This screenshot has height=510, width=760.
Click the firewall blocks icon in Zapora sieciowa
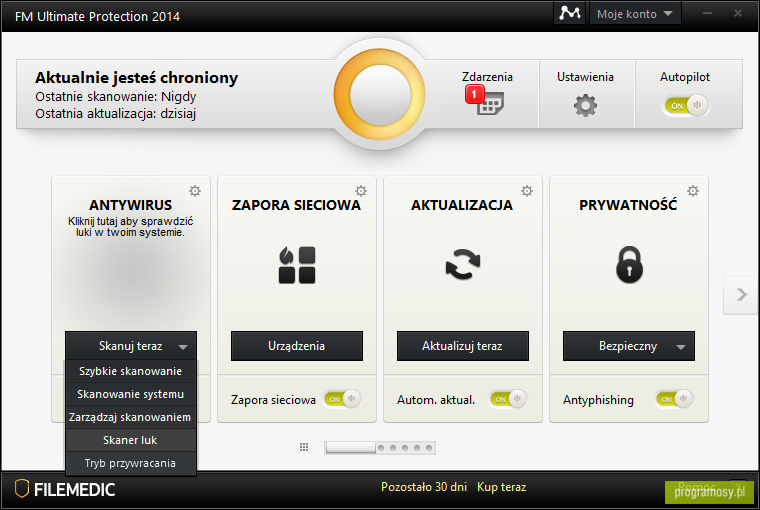[x=297, y=265]
